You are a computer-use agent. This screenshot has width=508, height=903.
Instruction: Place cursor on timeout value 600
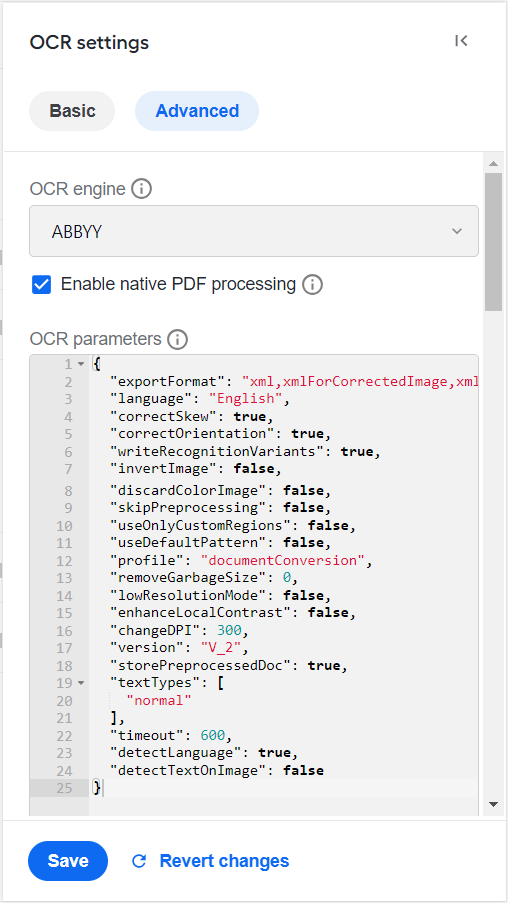point(213,735)
